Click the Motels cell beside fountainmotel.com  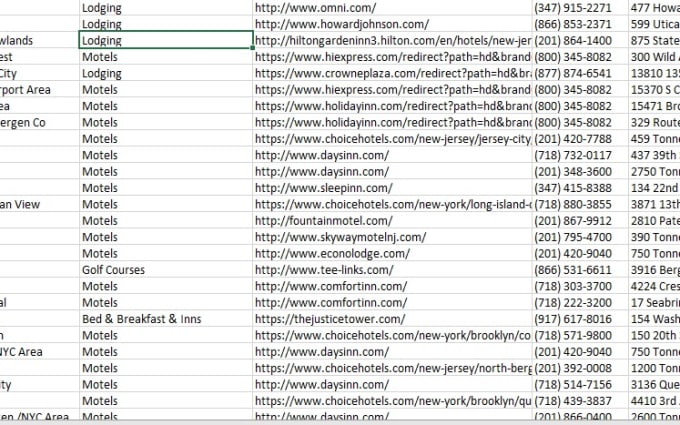point(166,221)
